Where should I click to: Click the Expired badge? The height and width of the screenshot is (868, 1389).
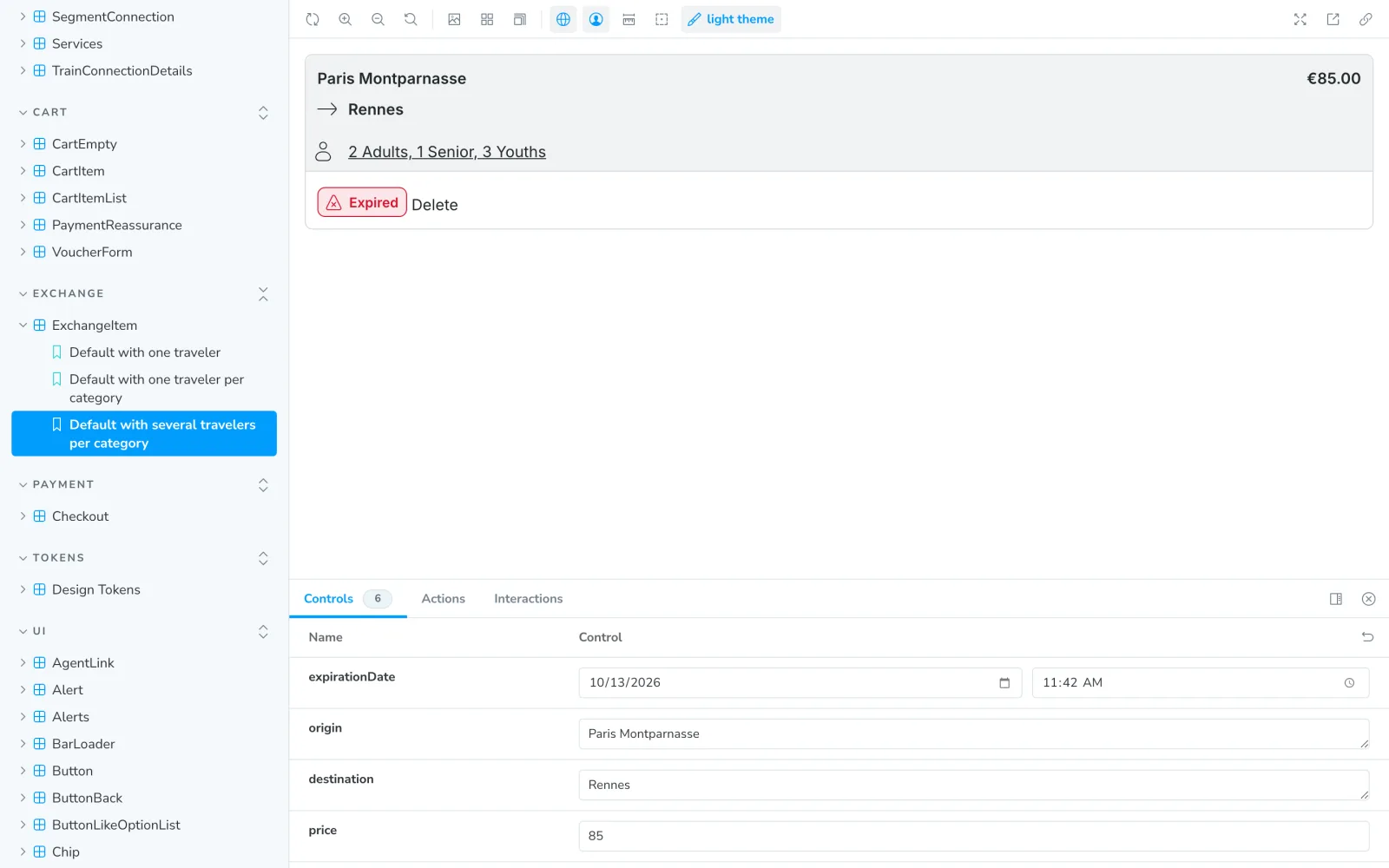coord(362,202)
